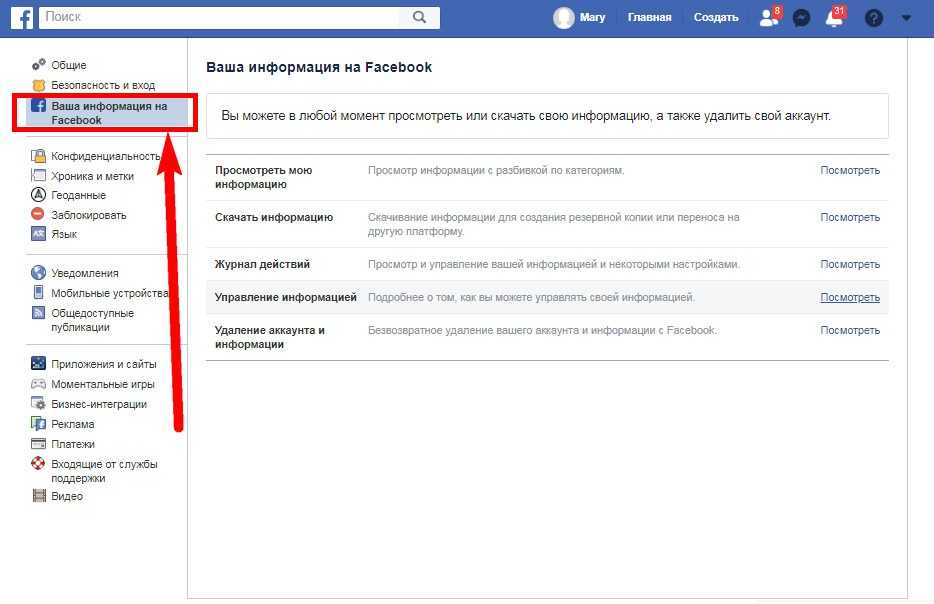The image size is (934, 604).
Task: Click the Платежи card icon
Action: 38,444
